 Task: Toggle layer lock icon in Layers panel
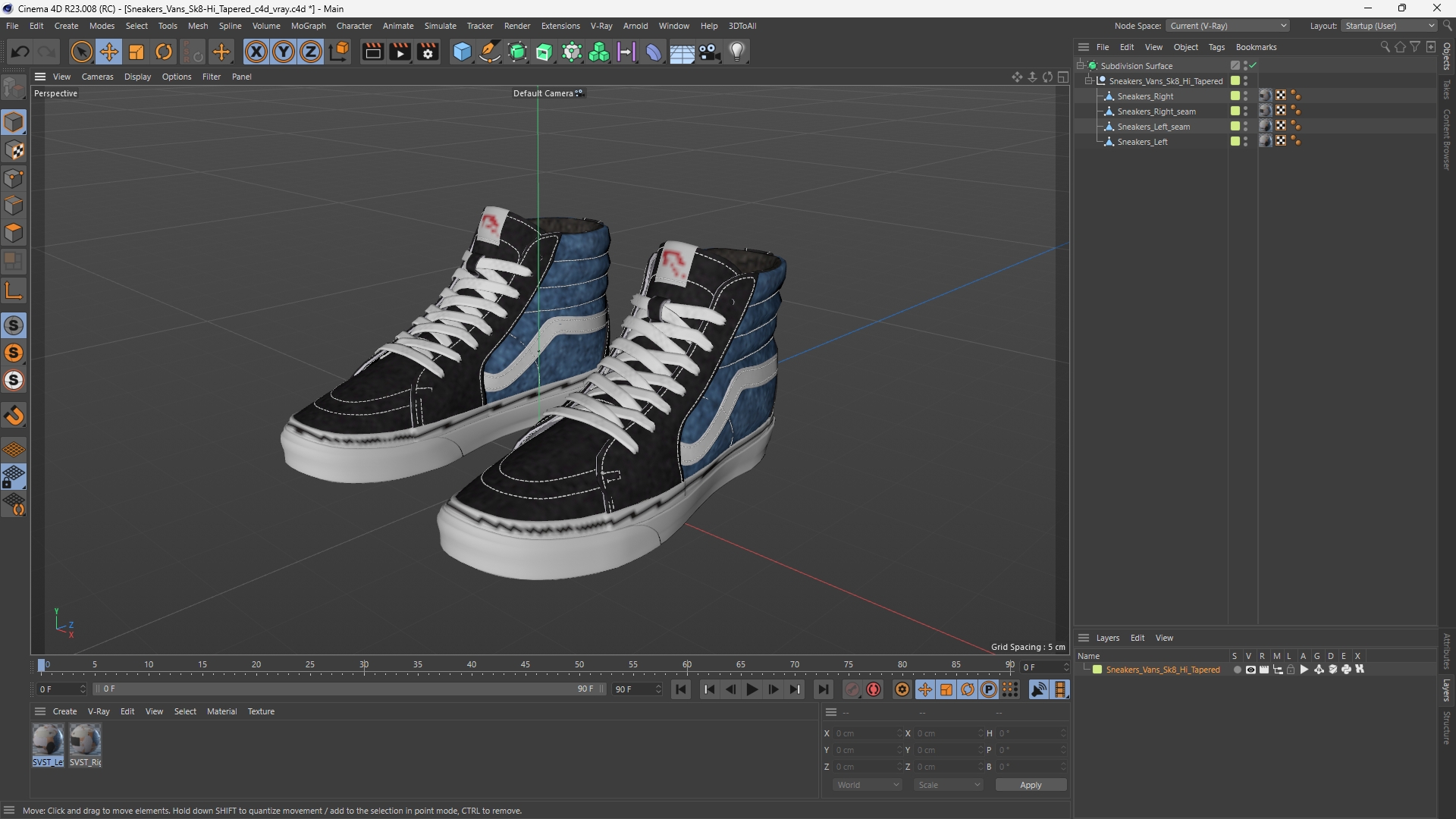[x=1291, y=670]
